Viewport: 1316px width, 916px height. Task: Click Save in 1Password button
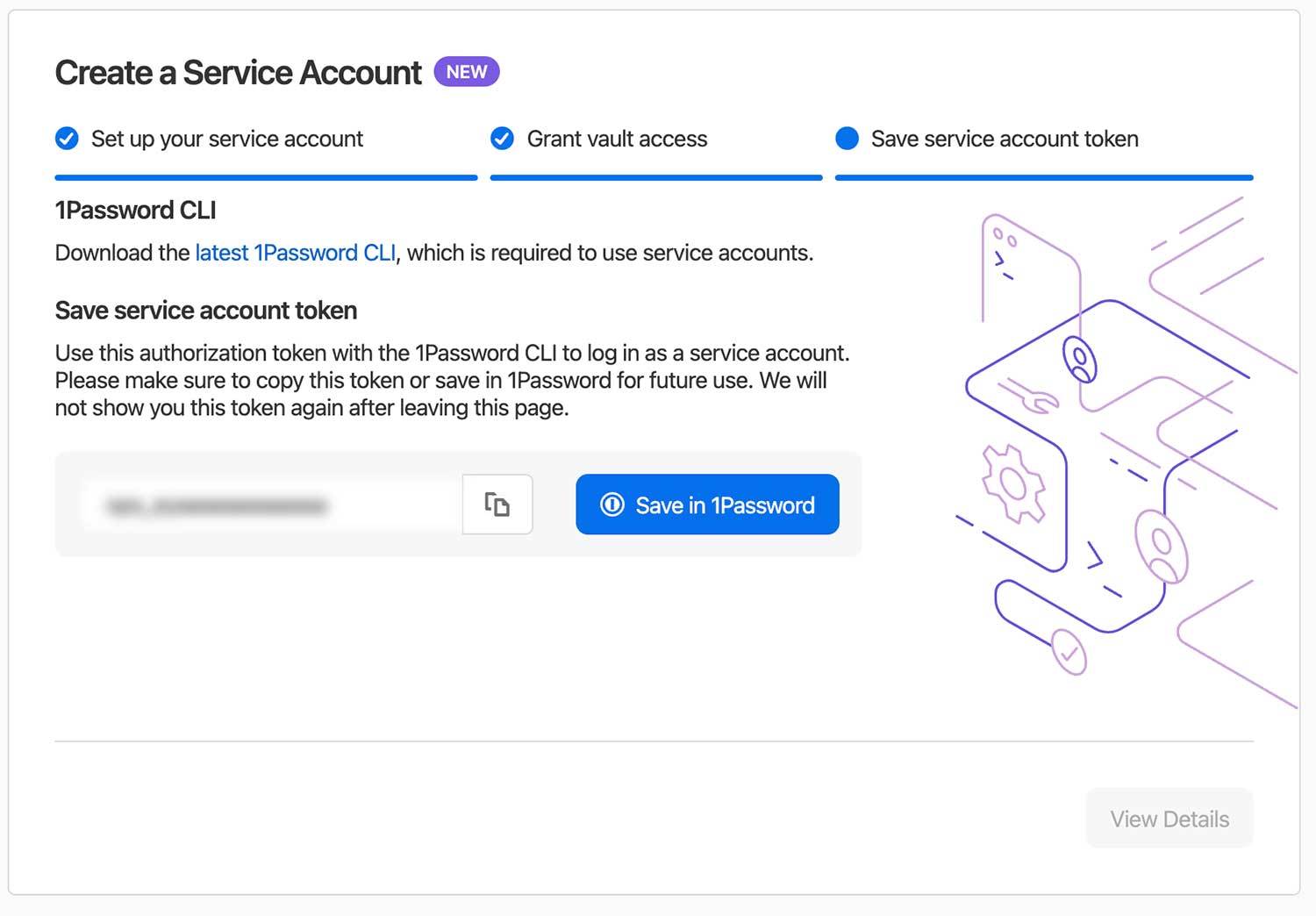pos(707,505)
